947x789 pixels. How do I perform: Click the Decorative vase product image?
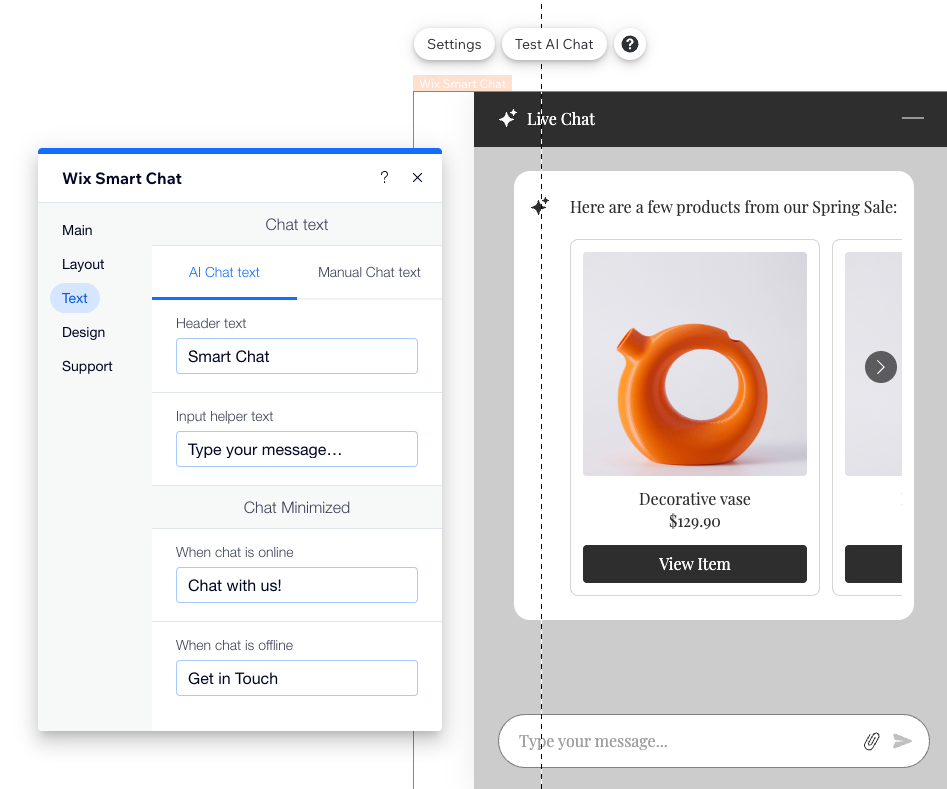point(694,363)
